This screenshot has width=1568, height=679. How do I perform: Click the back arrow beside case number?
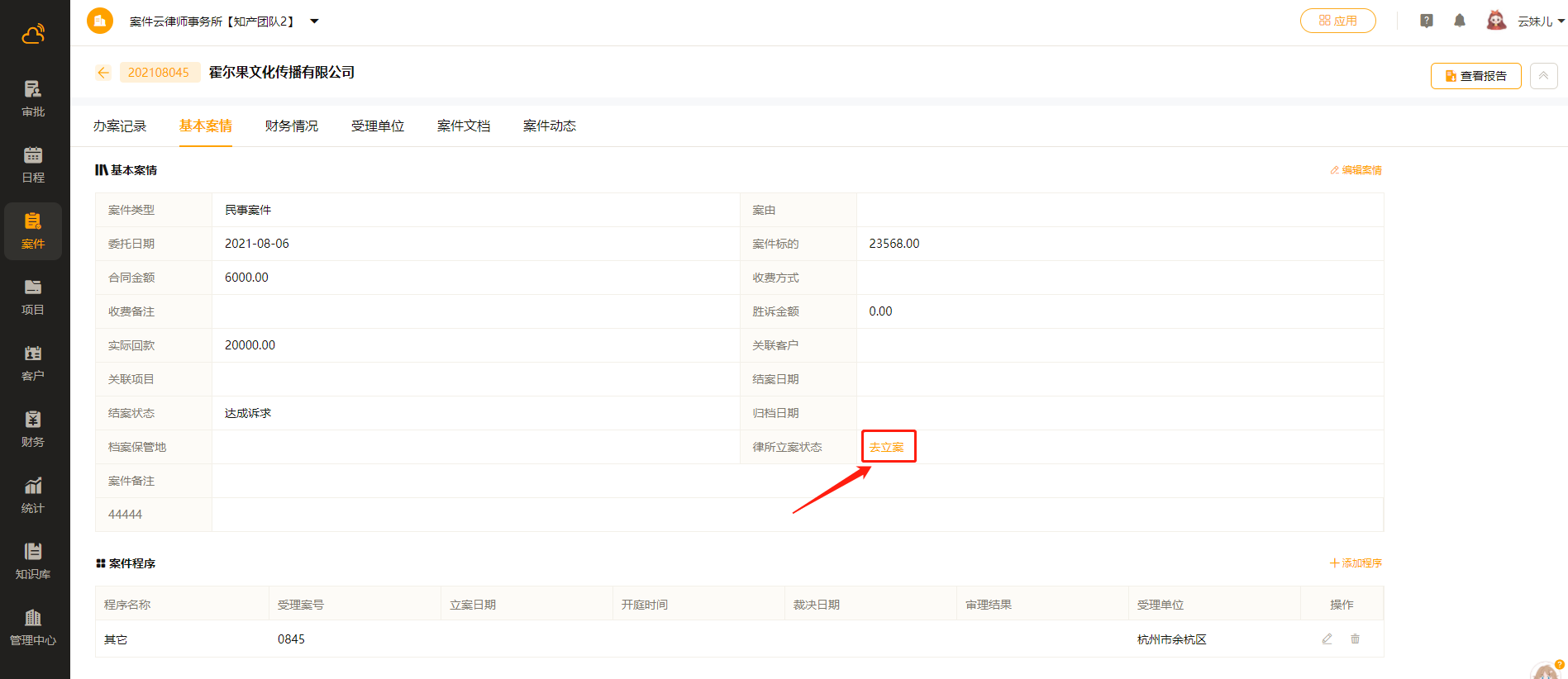point(103,73)
